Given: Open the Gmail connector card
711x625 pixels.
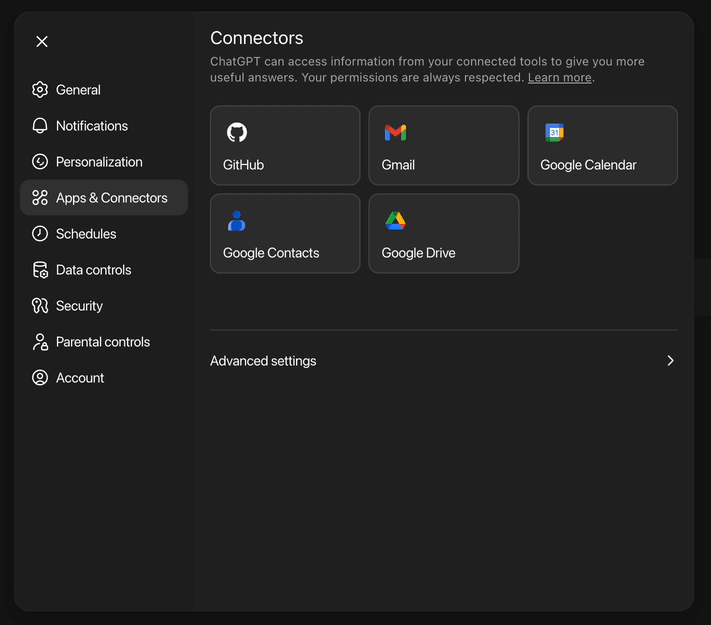Looking at the screenshot, I should tap(443, 146).
